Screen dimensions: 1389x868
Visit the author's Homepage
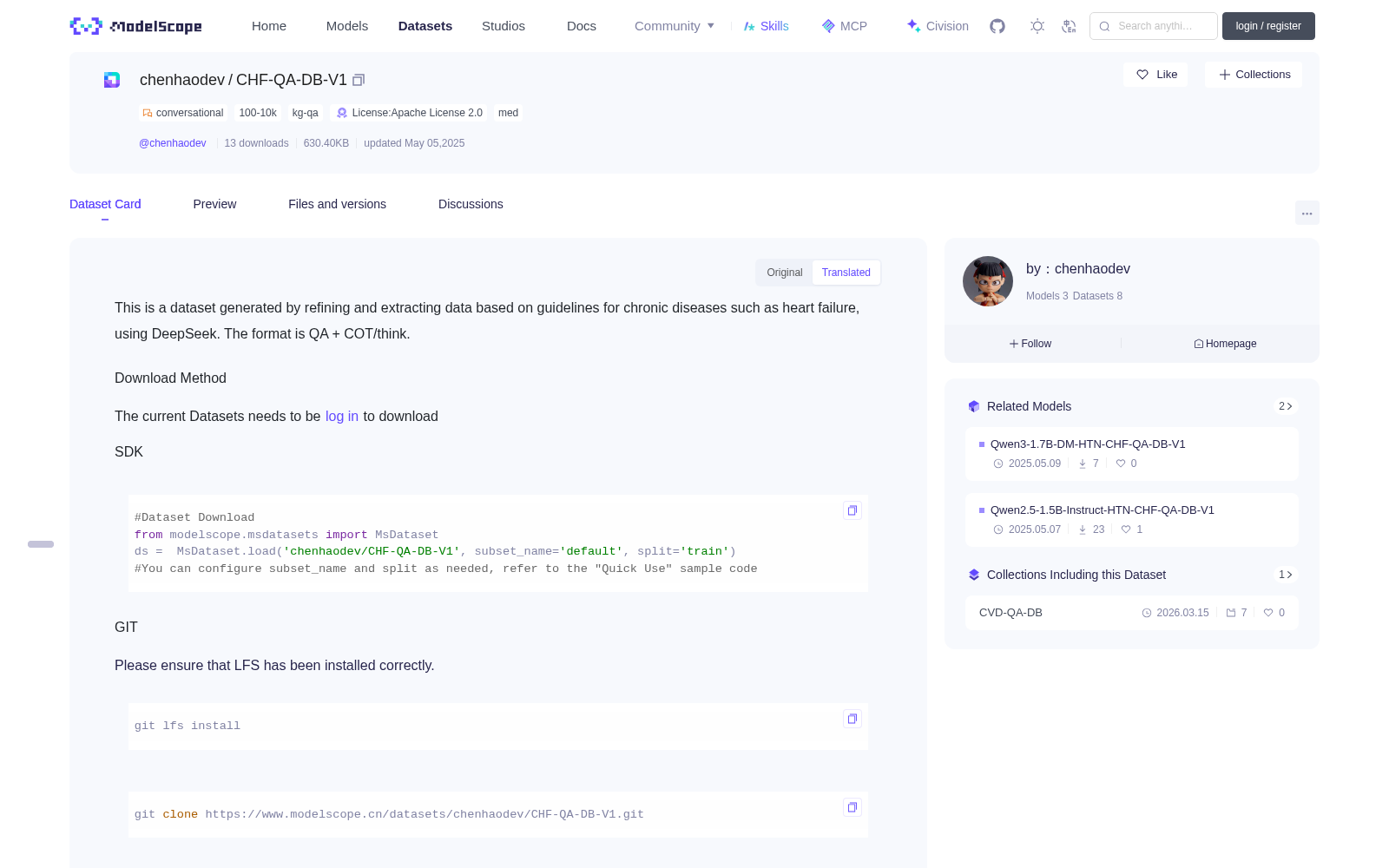tap(1225, 344)
